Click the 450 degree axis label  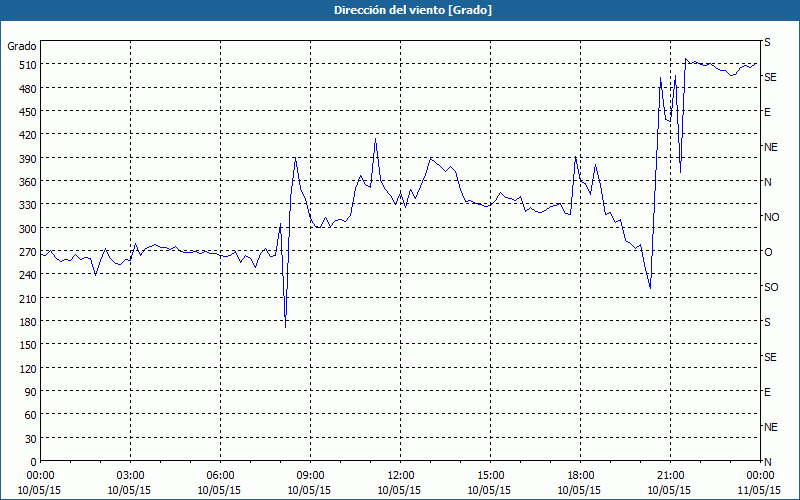pyautogui.click(x=28, y=112)
